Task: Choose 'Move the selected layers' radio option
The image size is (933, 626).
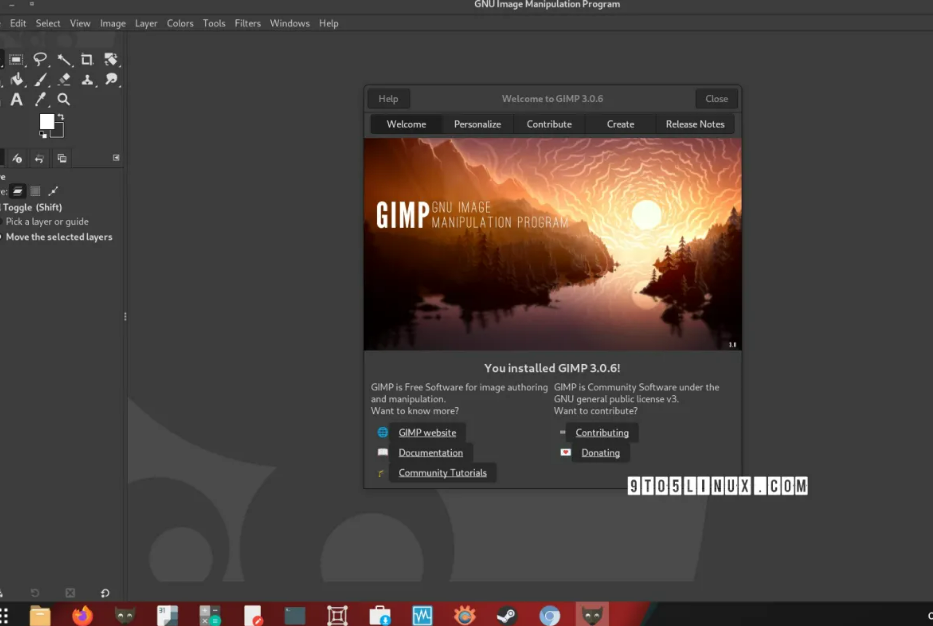Action: coord(59,237)
